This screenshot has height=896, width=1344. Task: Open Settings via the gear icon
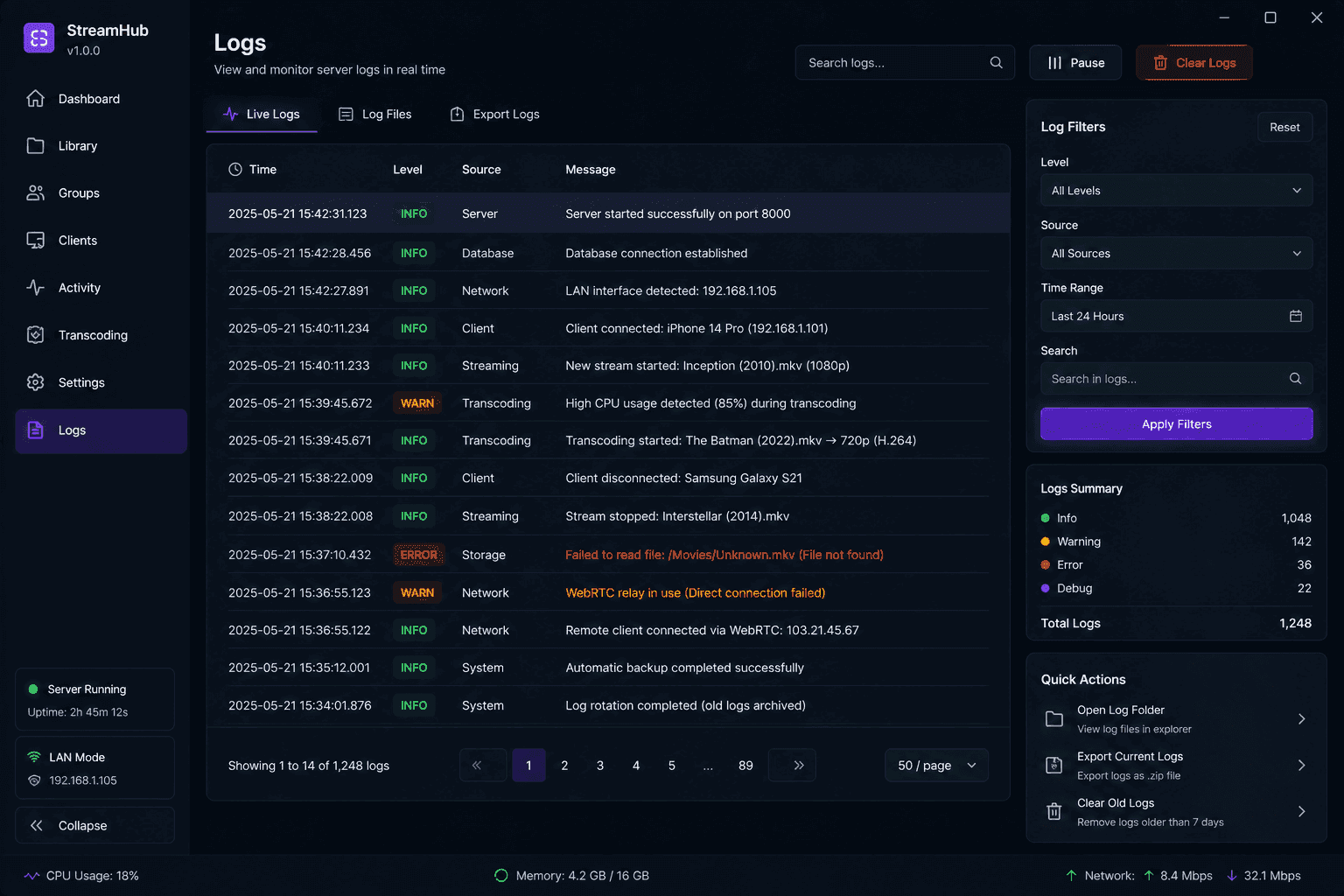(x=35, y=382)
